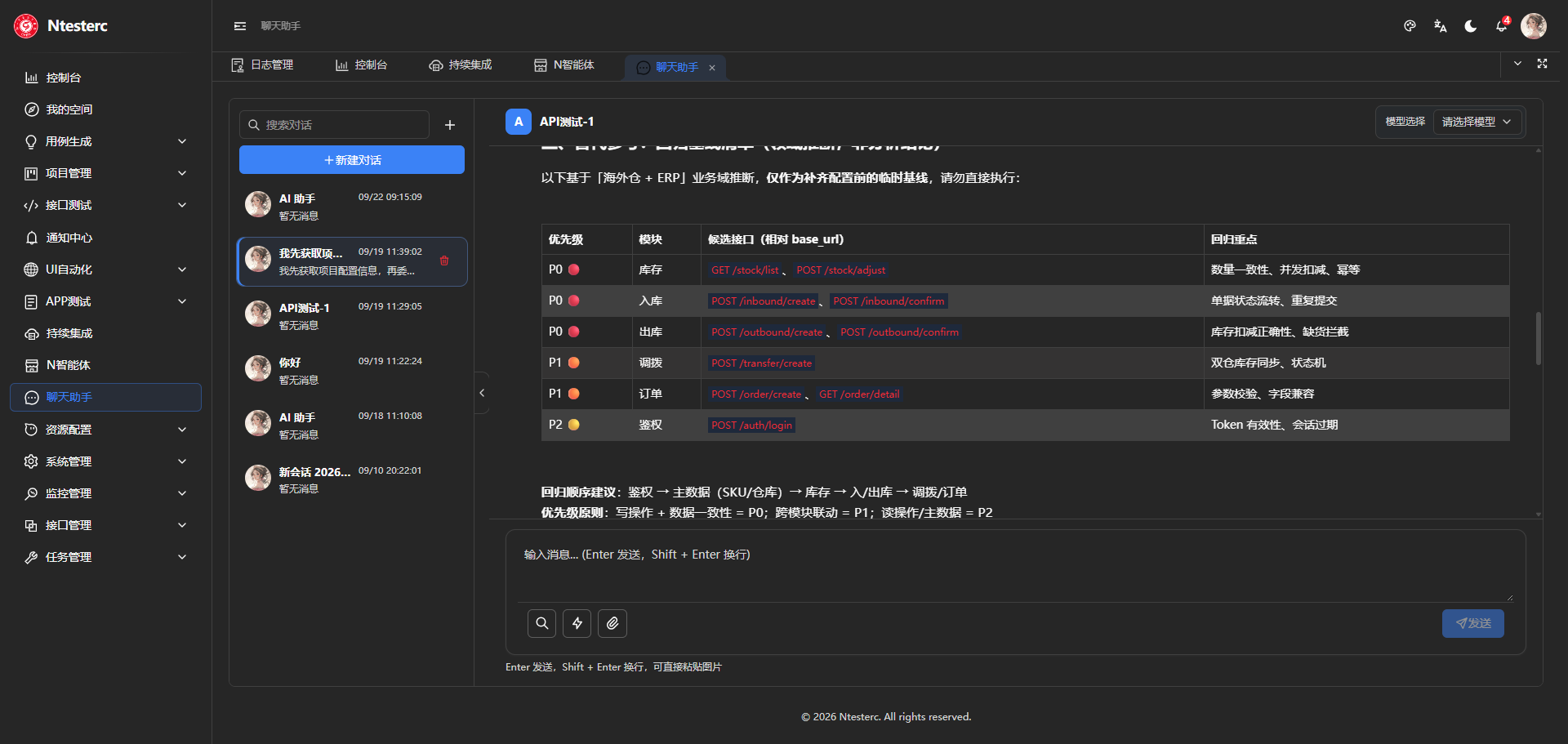Viewport: 1568px width, 744px height.
Task: Collapse the conversation list panel arrow
Action: [x=482, y=393]
